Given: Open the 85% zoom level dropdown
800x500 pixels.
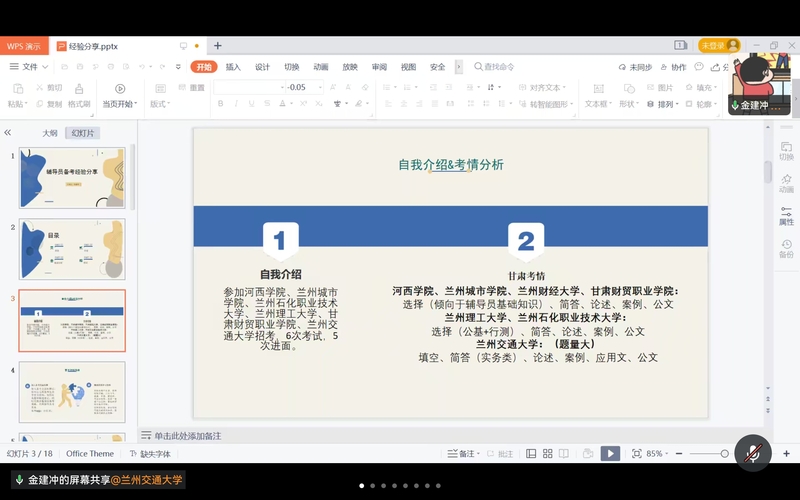Looking at the screenshot, I should 657,453.
